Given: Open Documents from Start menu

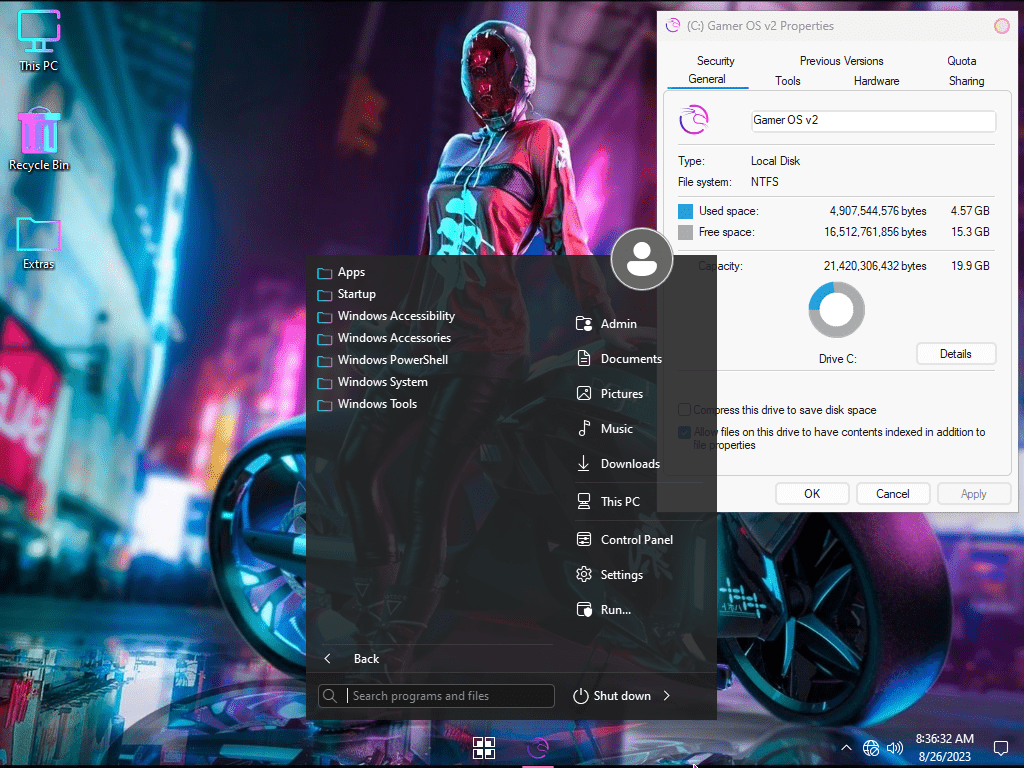Looking at the screenshot, I should [x=619, y=359].
